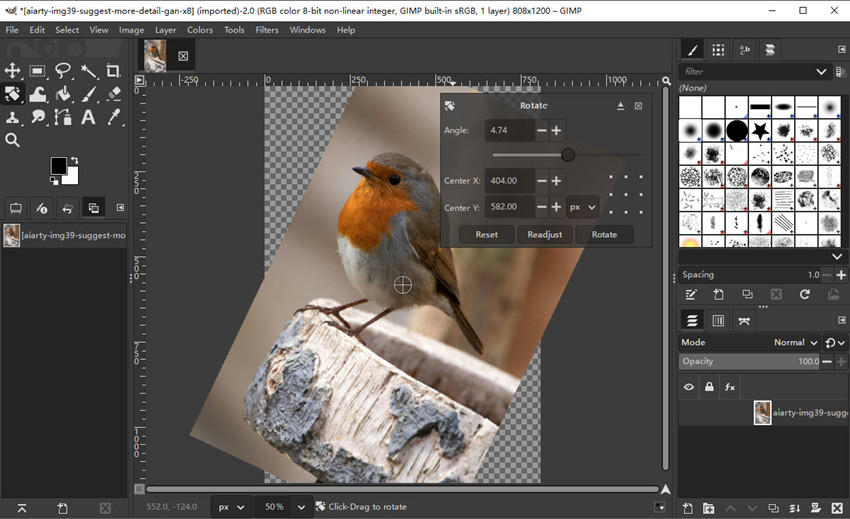Switch to the Fonts tab
Viewport: 850px width, 519px height.
coord(744,50)
